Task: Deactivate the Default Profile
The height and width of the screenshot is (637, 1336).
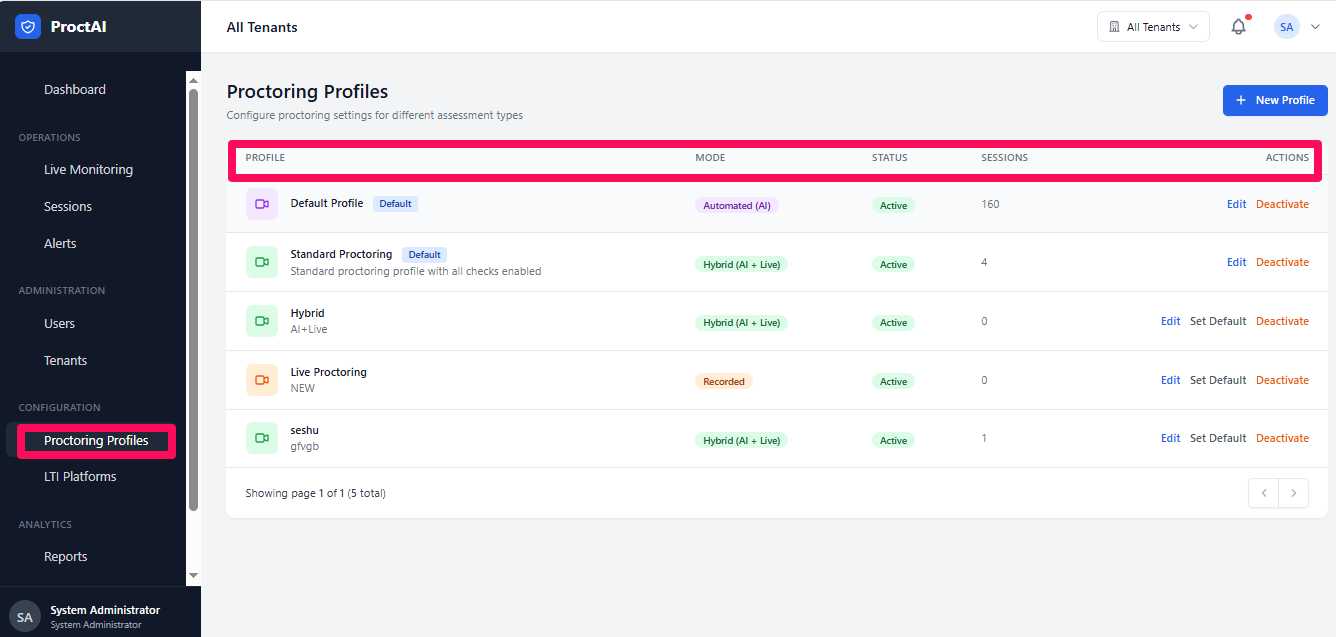Action: (1282, 204)
